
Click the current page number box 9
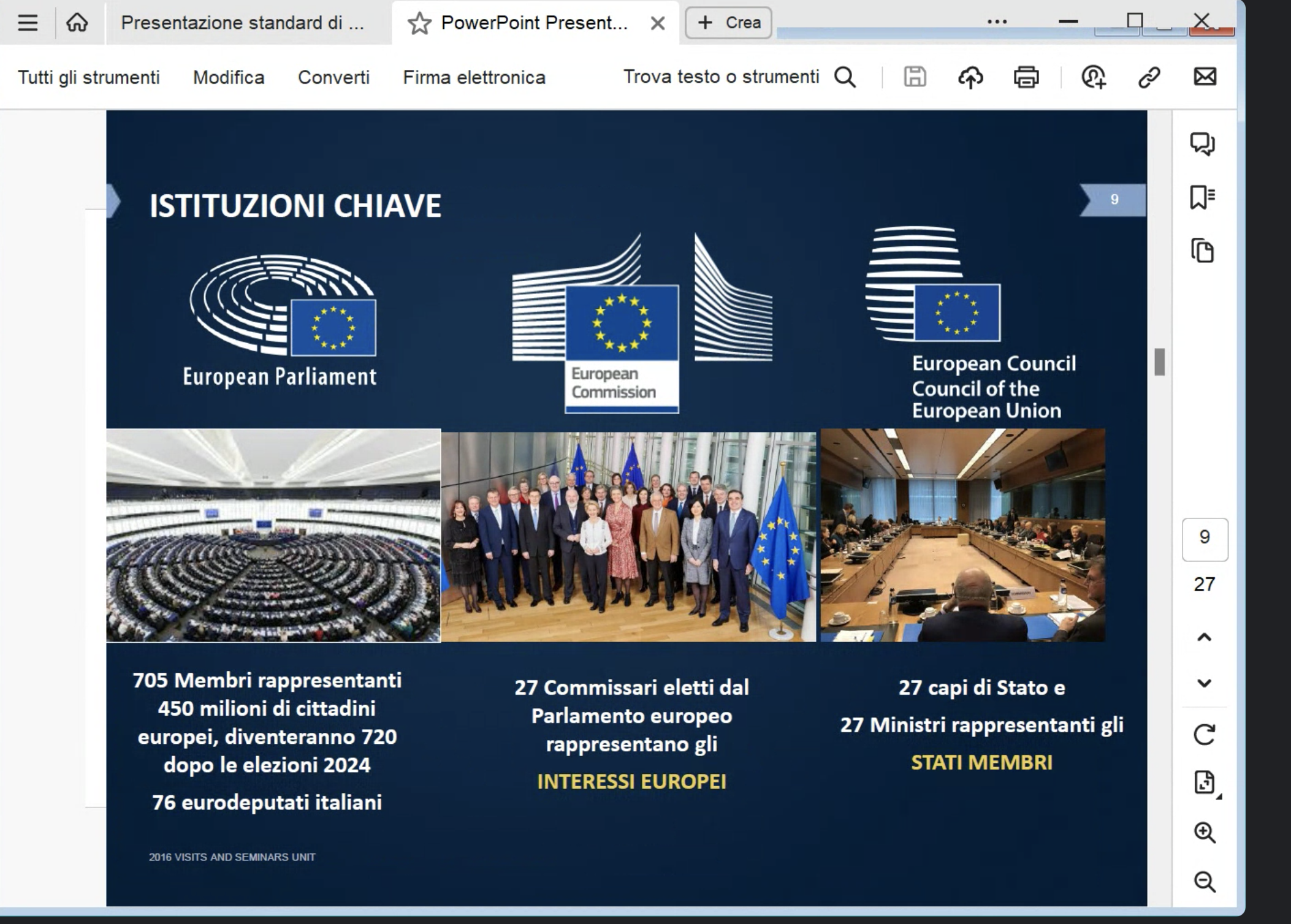1205,539
